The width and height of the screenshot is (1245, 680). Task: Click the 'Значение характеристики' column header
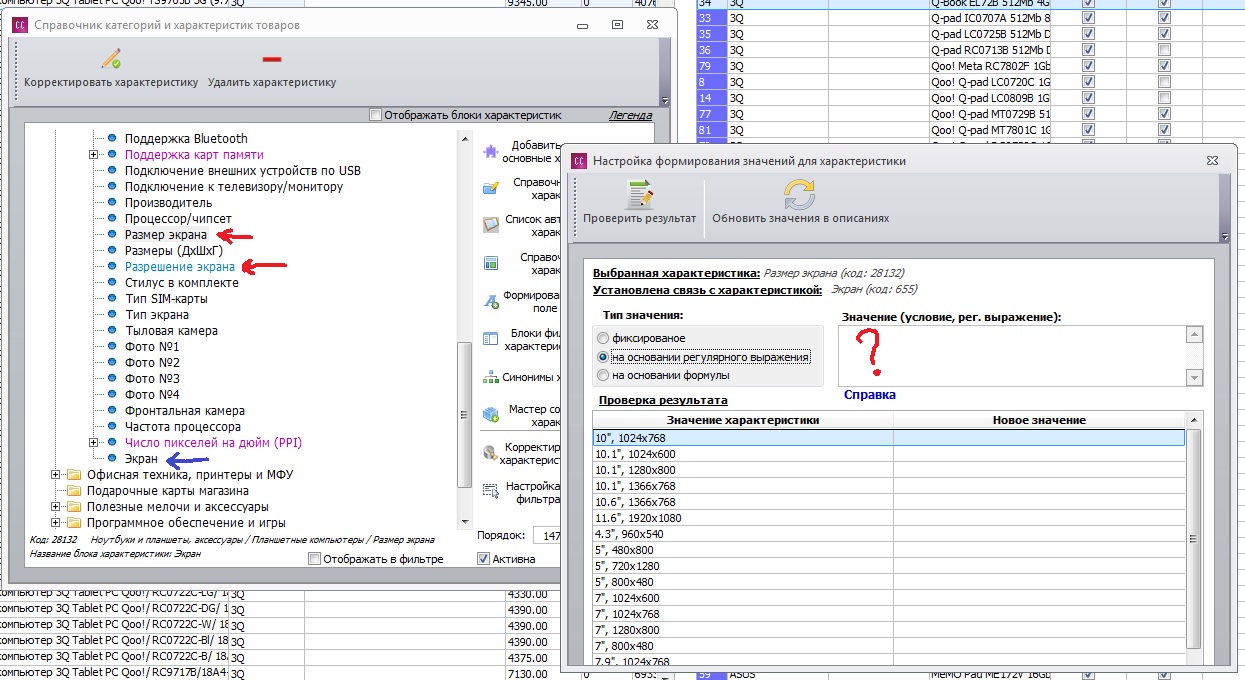click(x=743, y=420)
